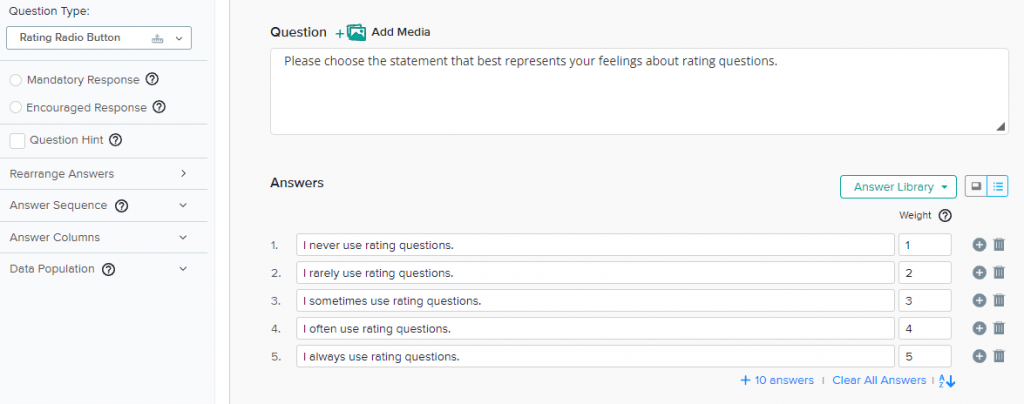
Task: Open help icon next to Encouraged Response
Action: pyautogui.click(x=159, y=107)
